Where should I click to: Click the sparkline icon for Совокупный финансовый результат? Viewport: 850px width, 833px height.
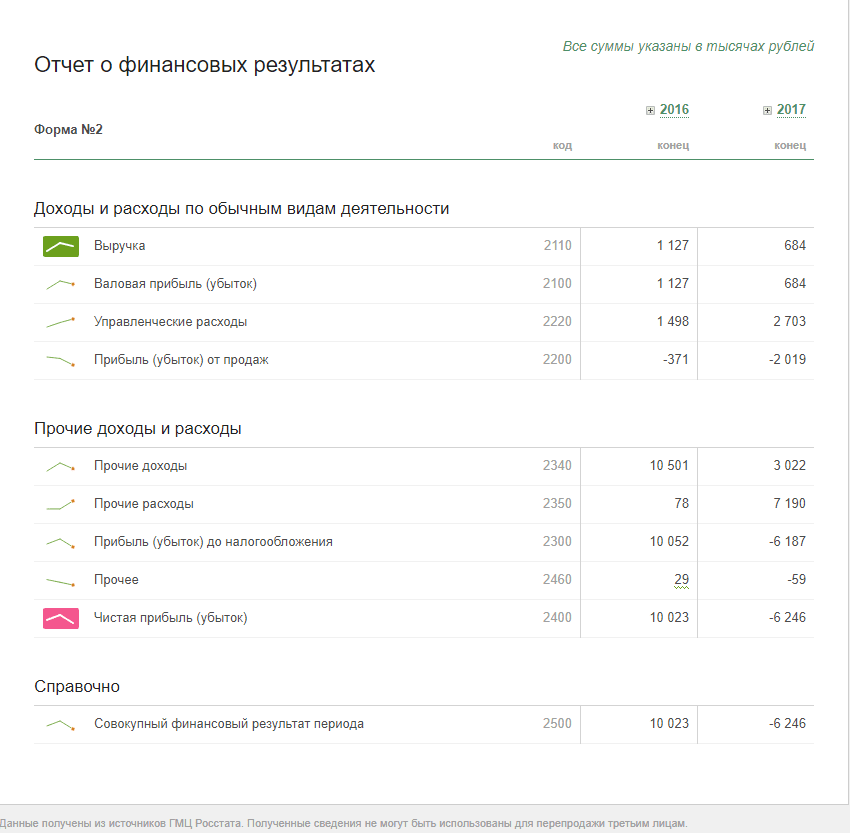(x=61, y=724)
